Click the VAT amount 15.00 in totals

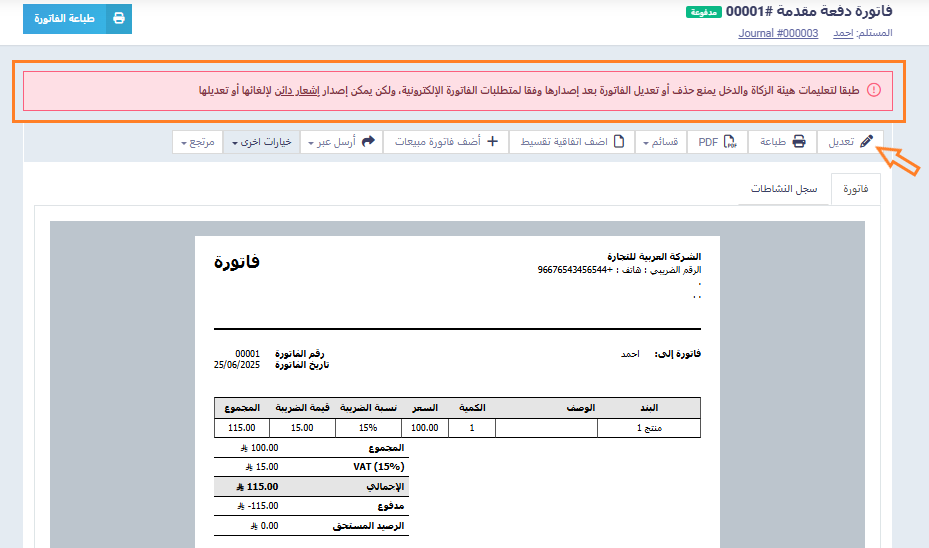point(262,467)
